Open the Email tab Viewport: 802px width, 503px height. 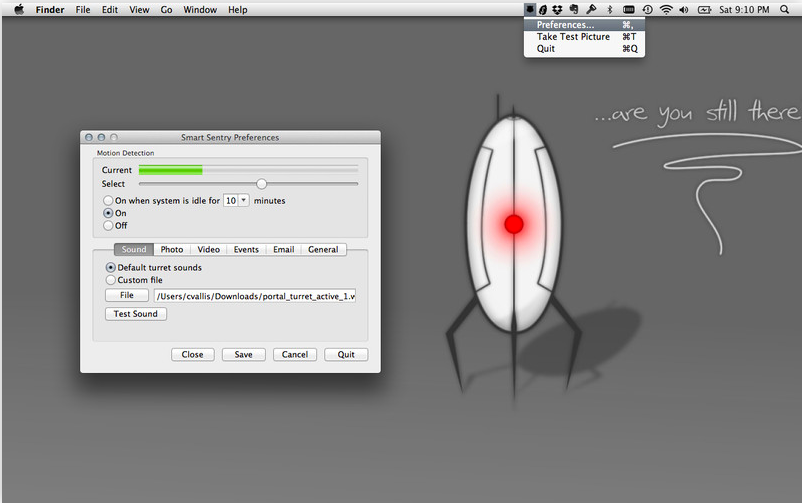click(283, 250)
